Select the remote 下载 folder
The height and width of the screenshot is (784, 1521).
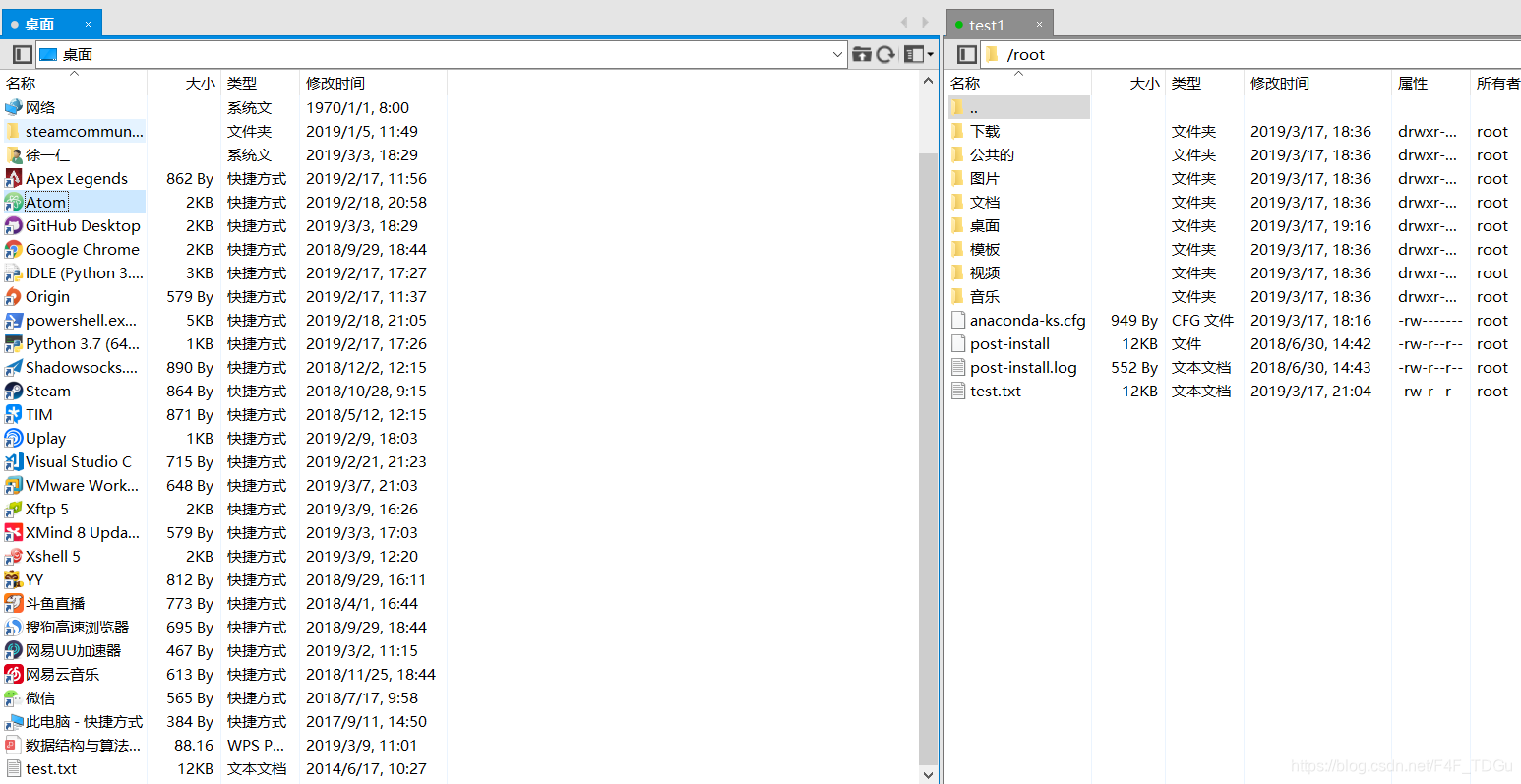985,131
